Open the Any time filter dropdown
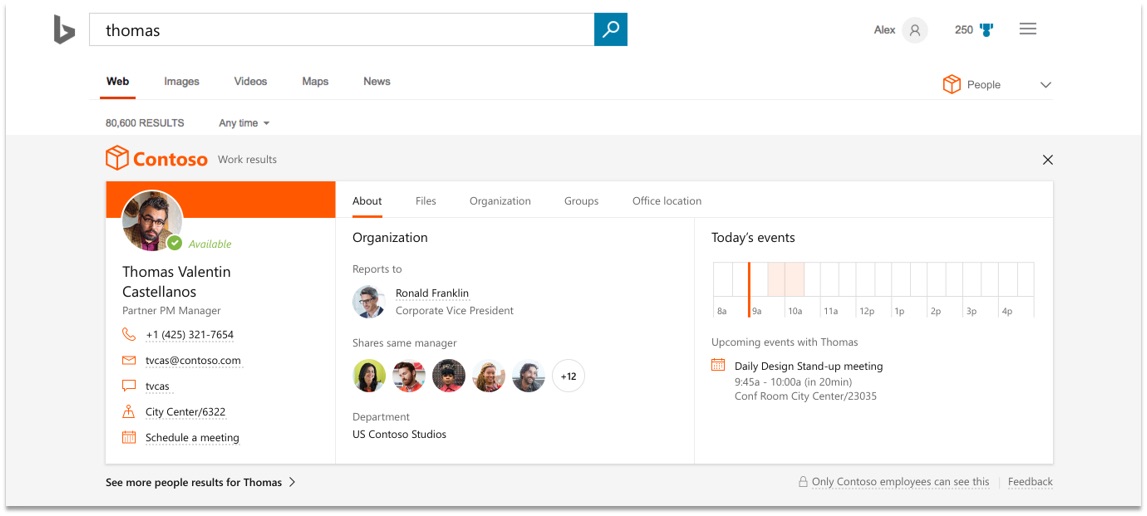Screen dimensions: 1147x516 (x=244, y=123)
